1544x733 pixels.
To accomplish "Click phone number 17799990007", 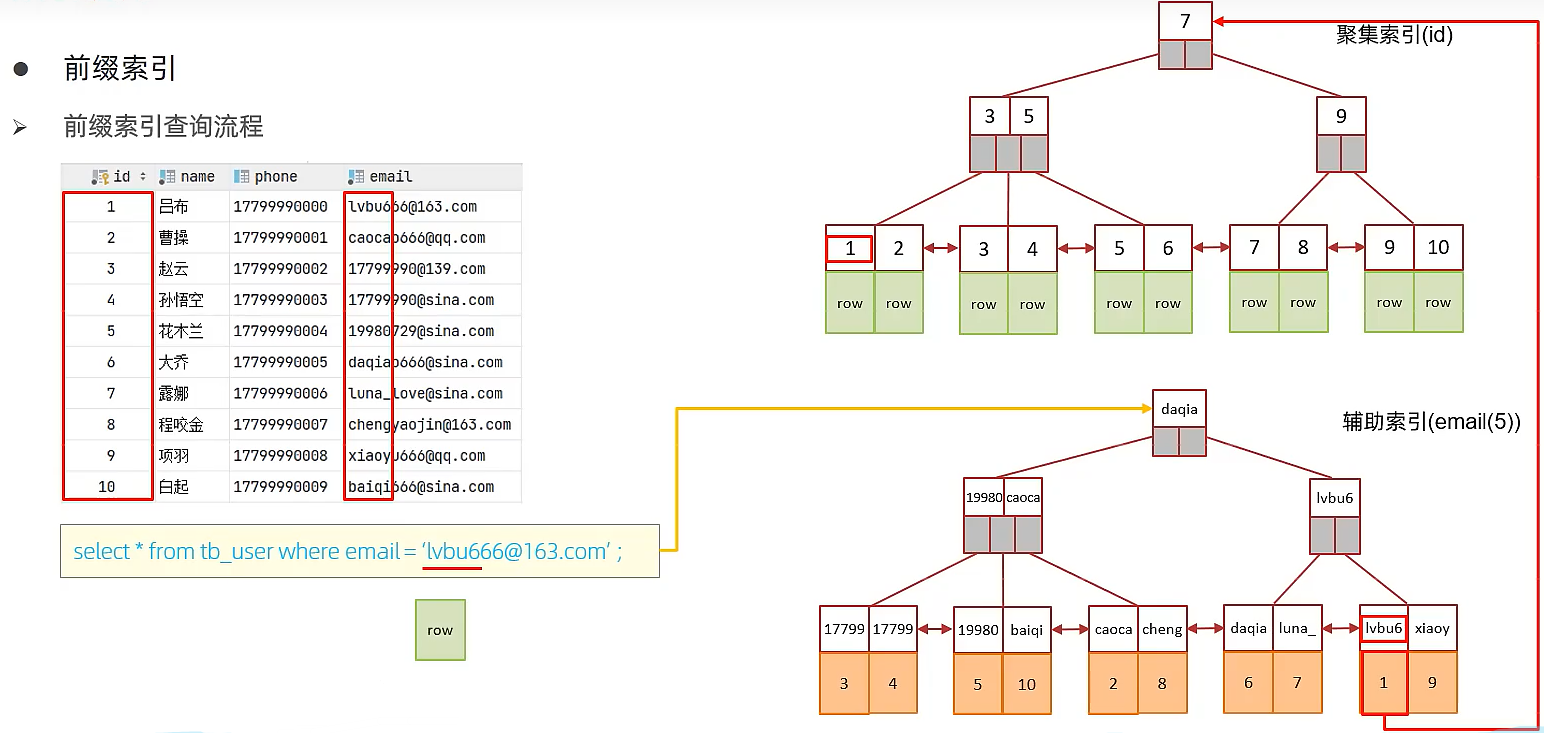I will click(281, 425).
